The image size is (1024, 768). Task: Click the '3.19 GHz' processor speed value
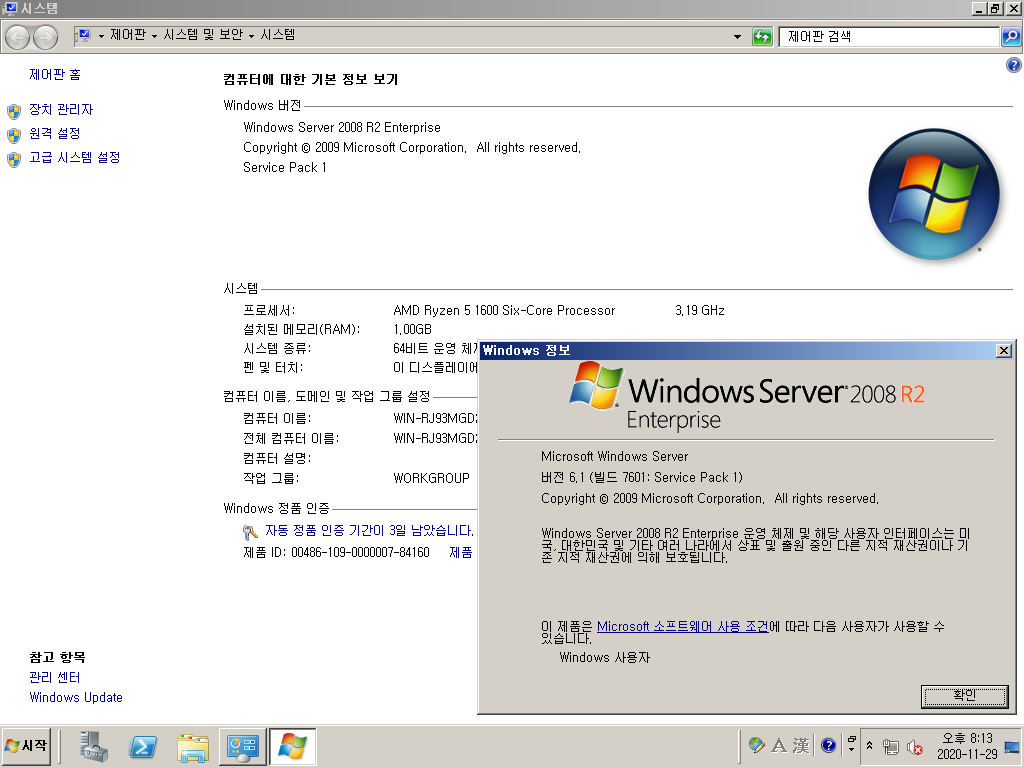pyautogui.click(x=699, y=311)
